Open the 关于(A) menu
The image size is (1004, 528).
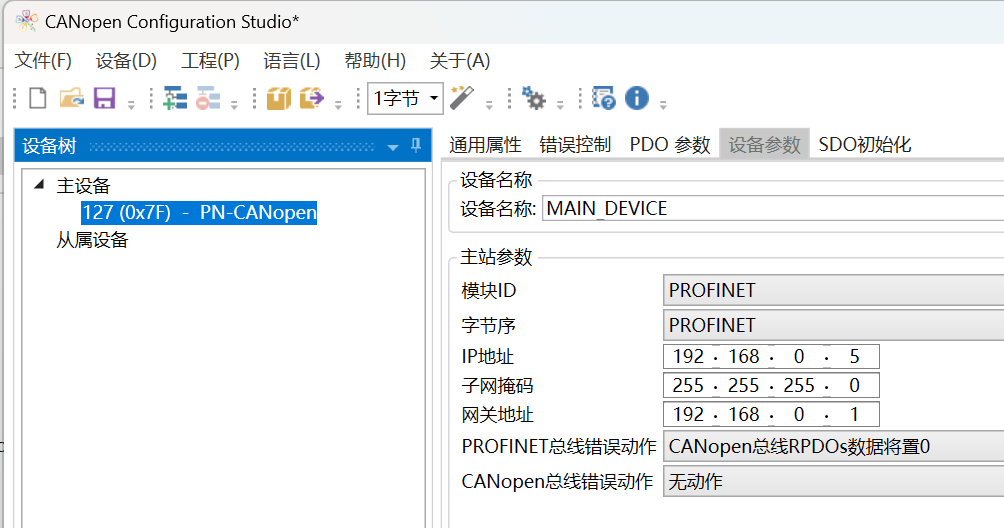460,61
